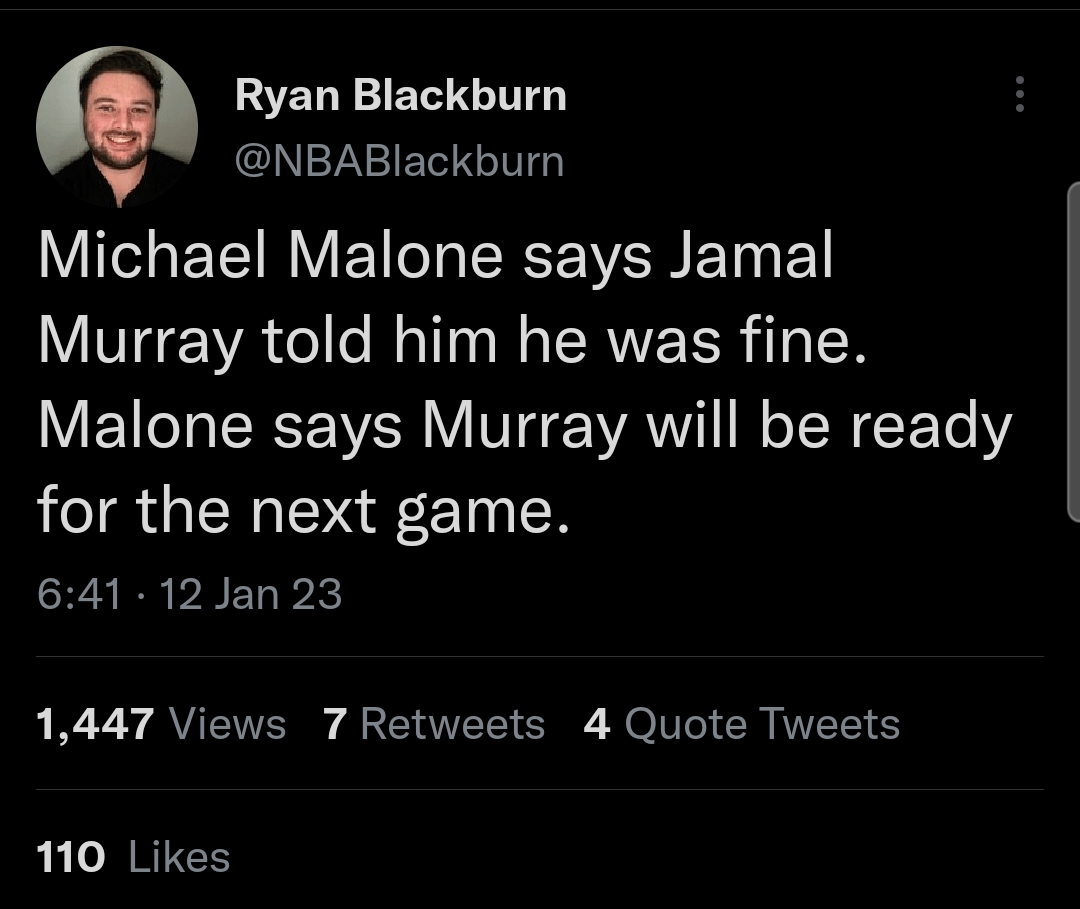The image size is (1080, 909).
Task: Show the Retweets list
Action: [x=452, y=724]
